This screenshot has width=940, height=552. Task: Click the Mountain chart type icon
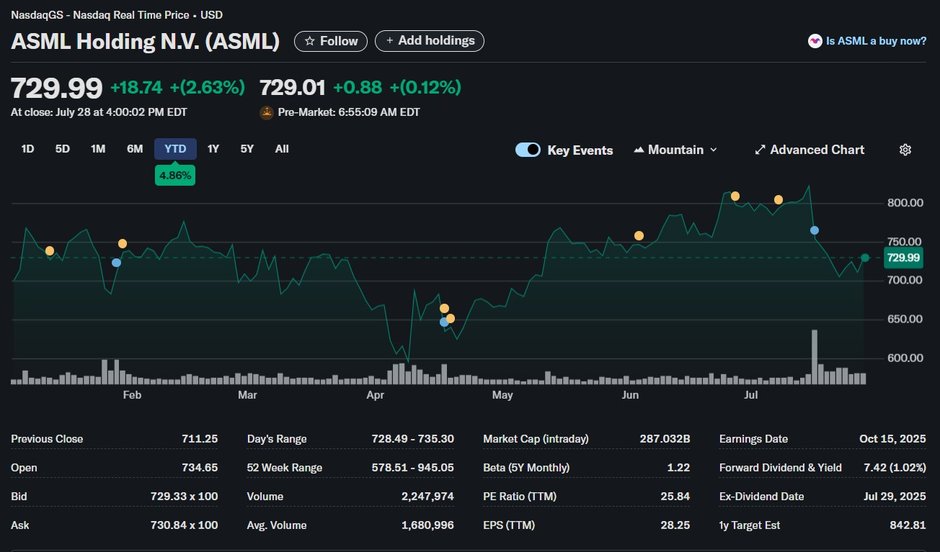(x=639, y=150)
